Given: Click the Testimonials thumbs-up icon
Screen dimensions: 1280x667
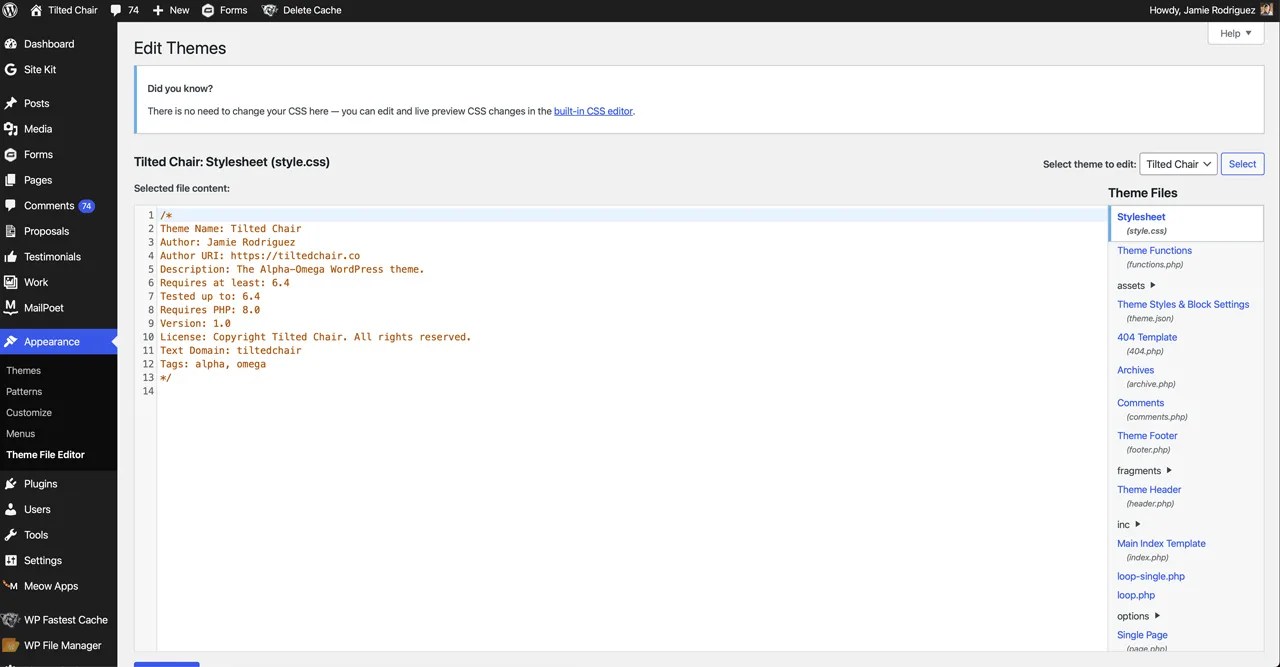Looking at the screenshot, I should click(11, 257).
